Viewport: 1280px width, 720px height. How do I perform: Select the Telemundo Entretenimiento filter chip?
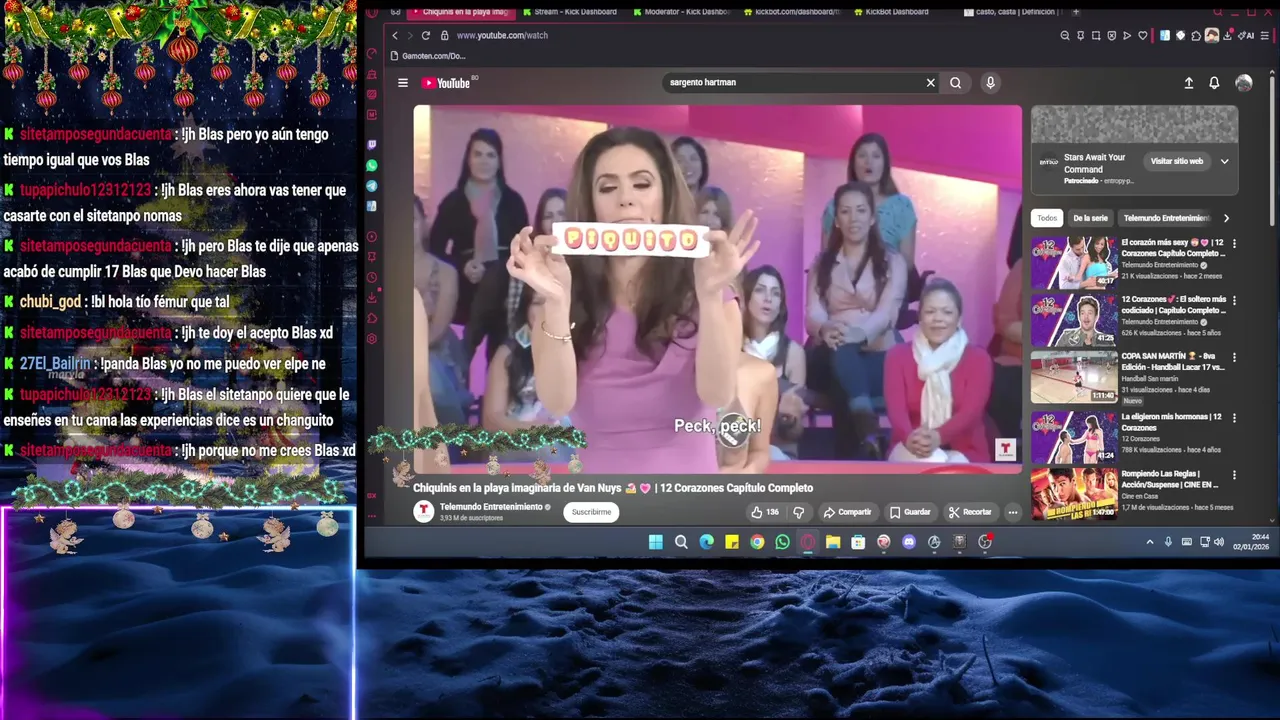click(x=1166, y=218)
